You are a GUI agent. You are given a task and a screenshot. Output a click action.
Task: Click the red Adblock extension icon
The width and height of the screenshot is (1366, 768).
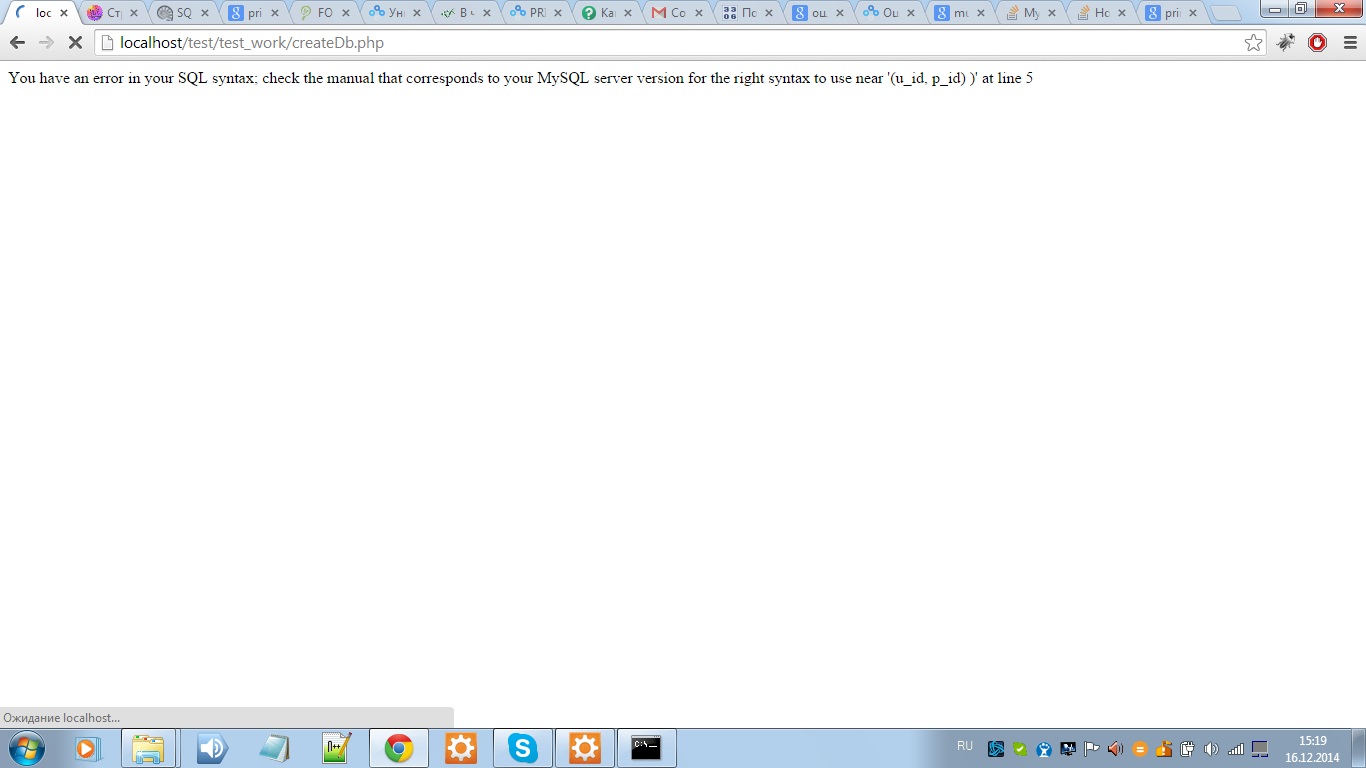[x=1317, y=43]
